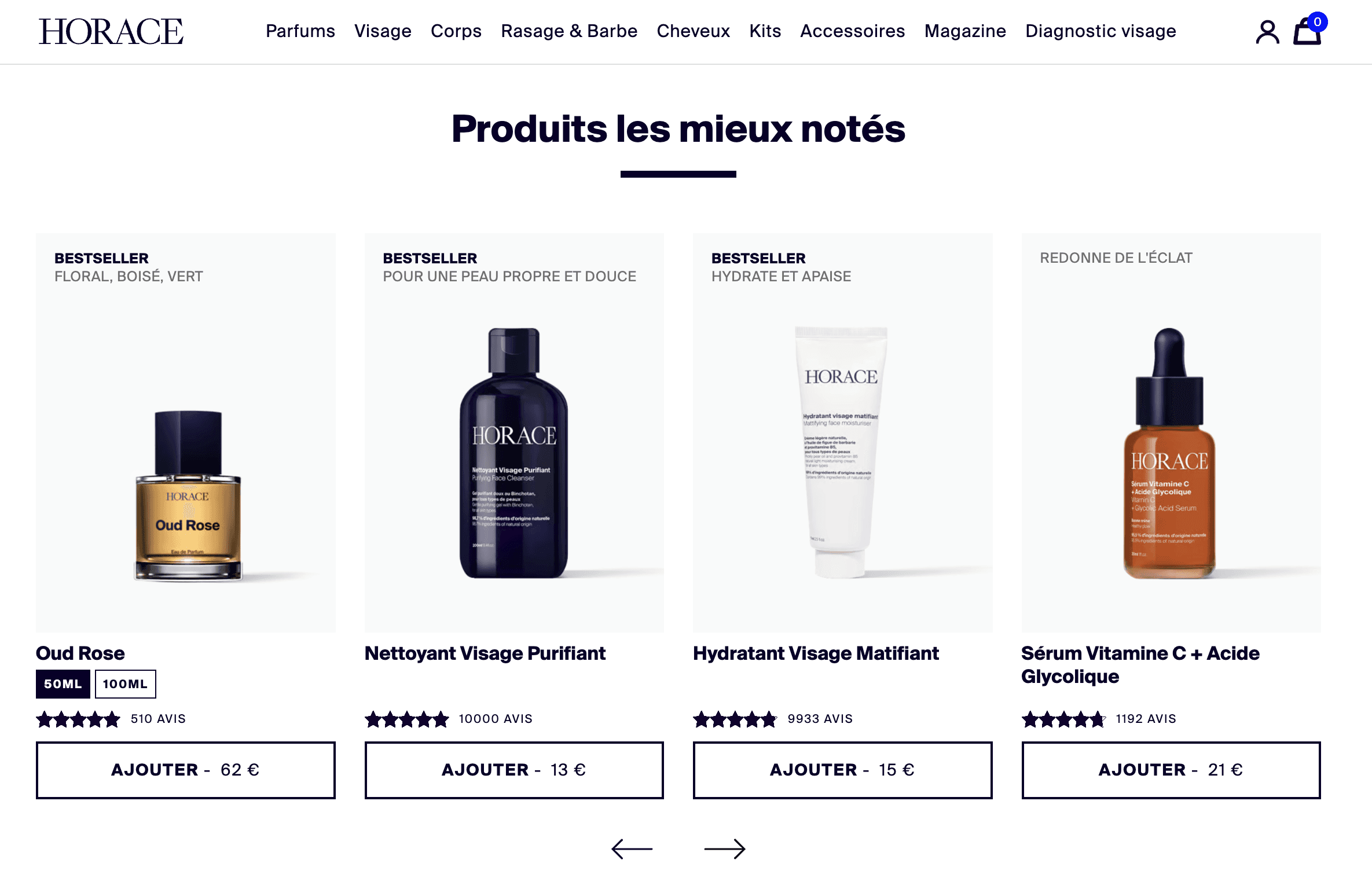Image resolution: width=1372 pixels, height=878 pixels.
Task: Open the shopping bag cart icon
Action: (1308, 30)
